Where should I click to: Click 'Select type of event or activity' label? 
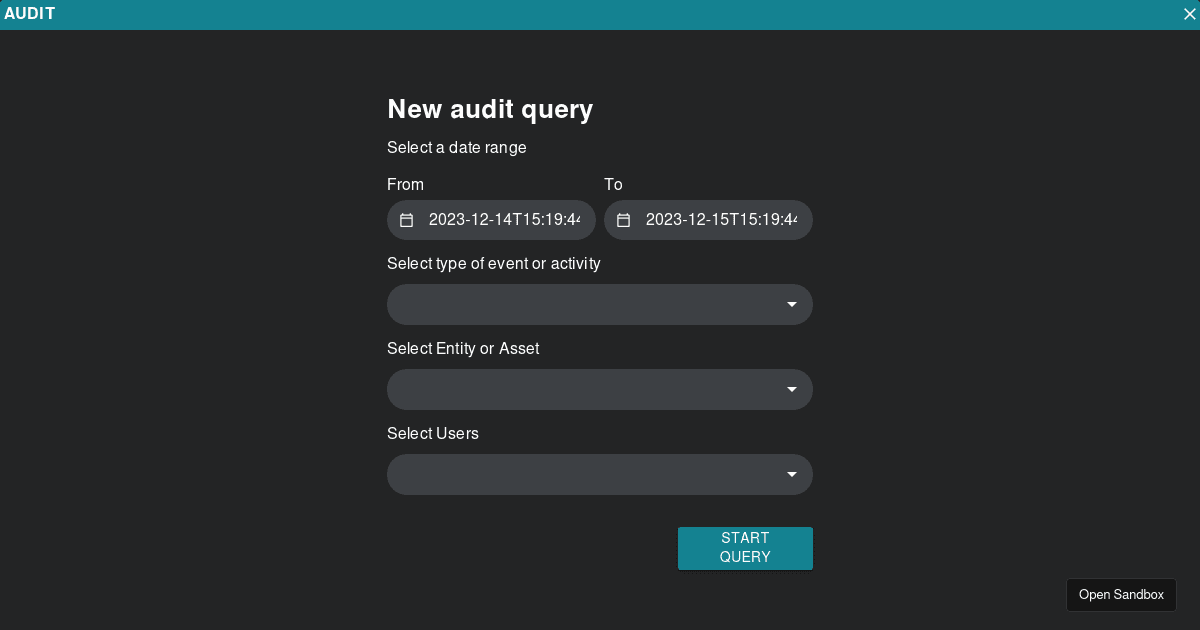coord(494,264)
